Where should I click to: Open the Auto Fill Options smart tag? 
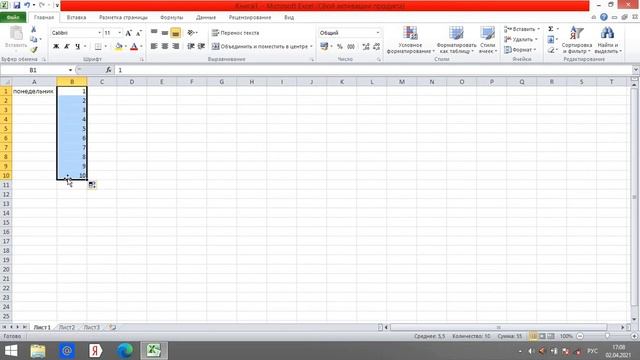[x=92, y=185]
